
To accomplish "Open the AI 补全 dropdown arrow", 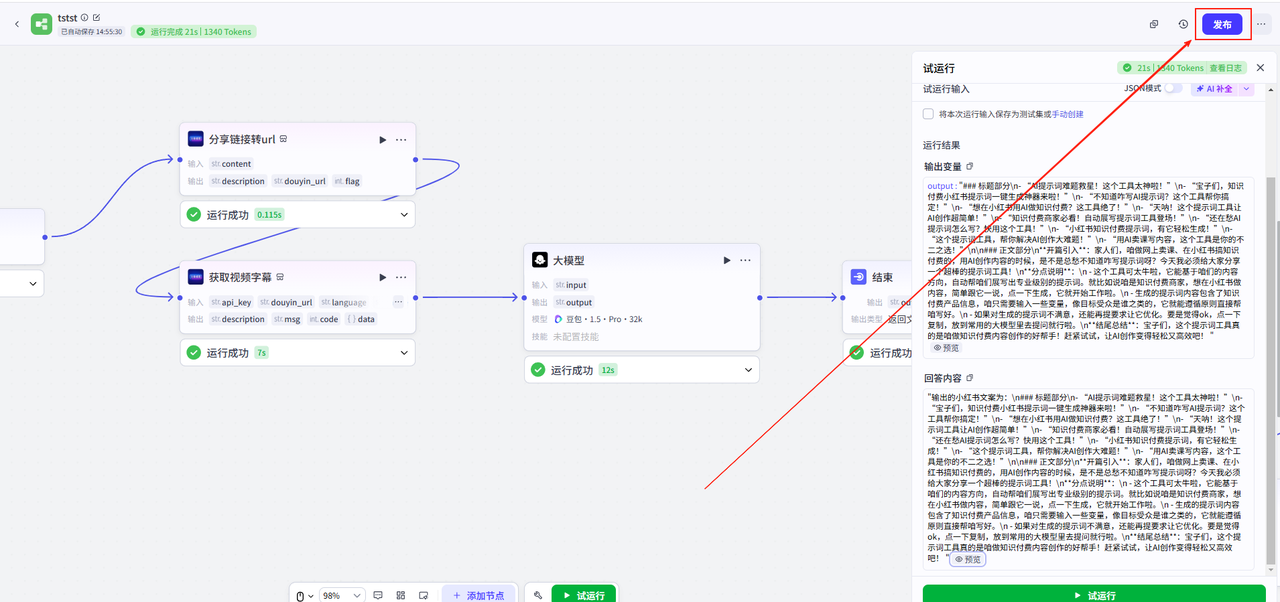I will click(x=1246, y=88).
